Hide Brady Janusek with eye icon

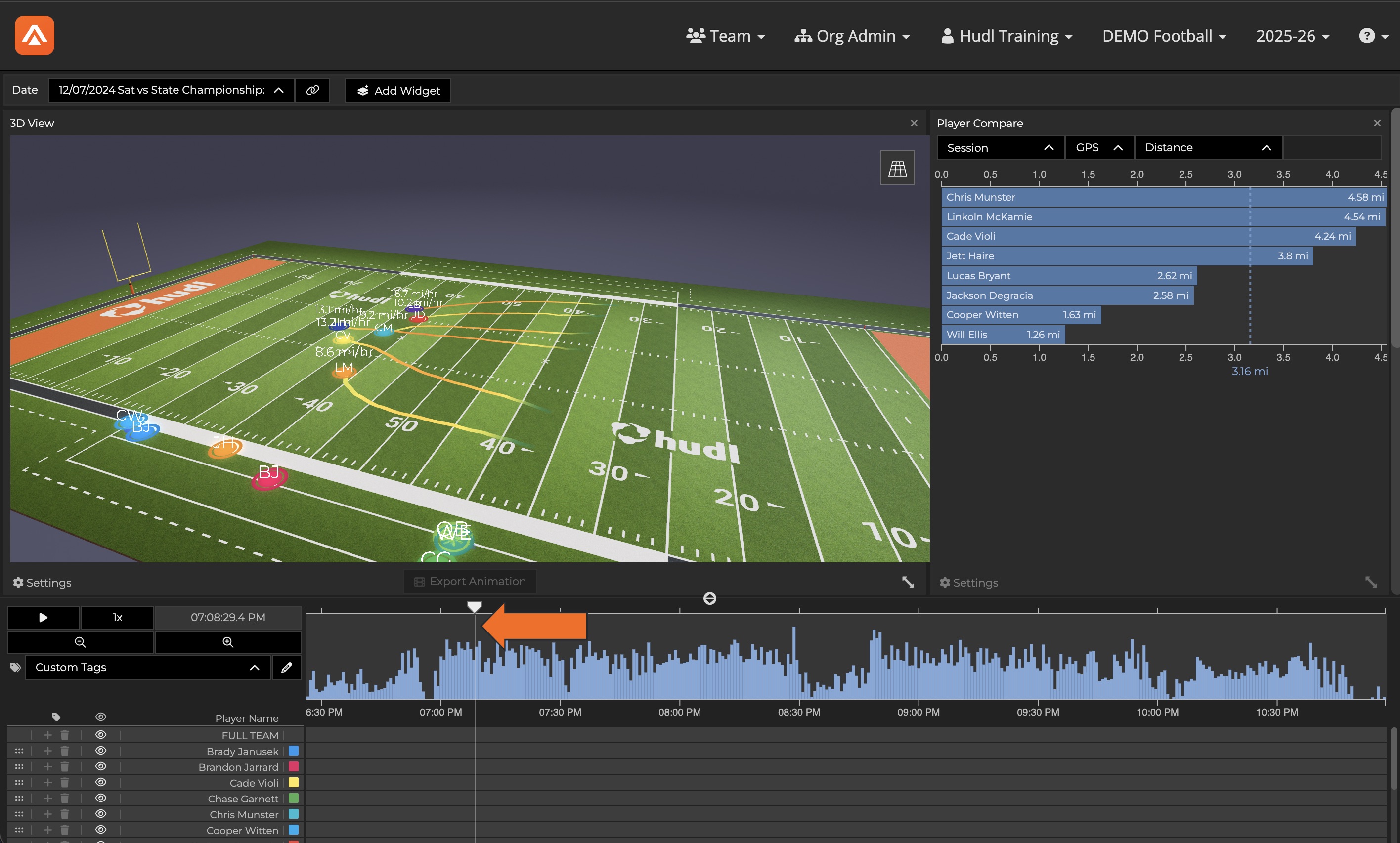pos(101,751)
